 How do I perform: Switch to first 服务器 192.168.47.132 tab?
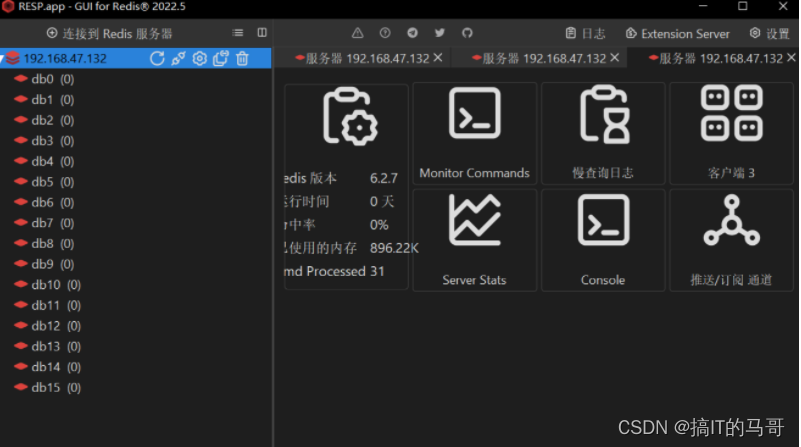(x=362, y=58)
